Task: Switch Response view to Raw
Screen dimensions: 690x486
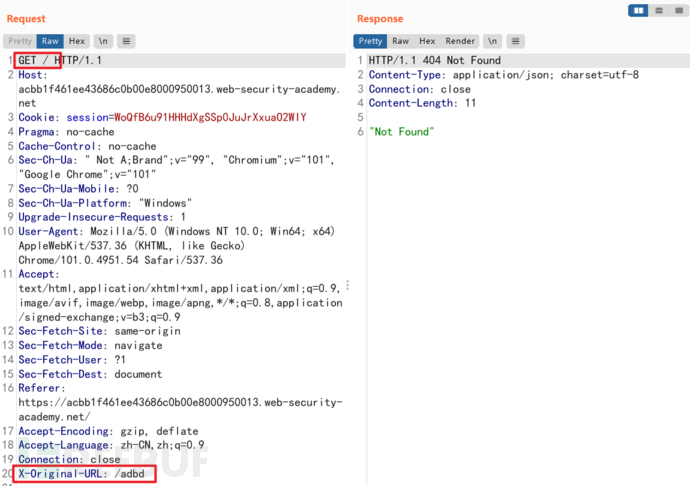Action: [x=400, y=41]
